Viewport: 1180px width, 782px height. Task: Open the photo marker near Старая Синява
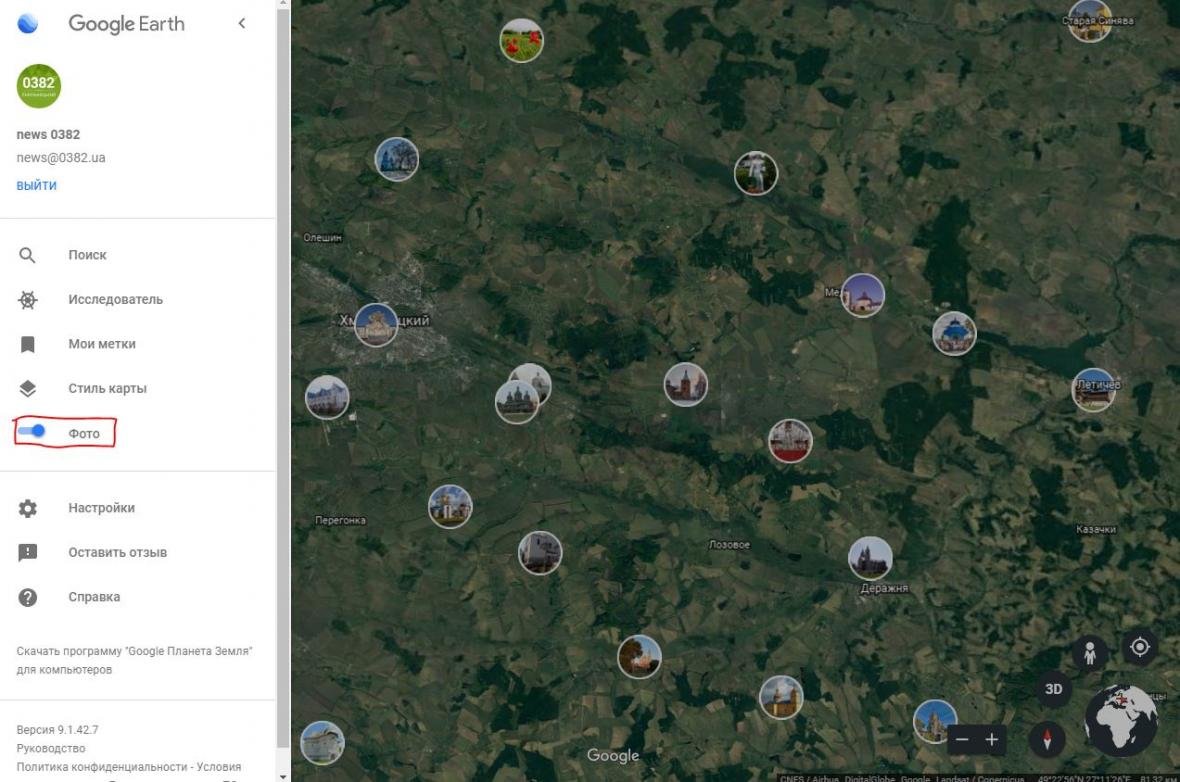[x=1090, y=20]
